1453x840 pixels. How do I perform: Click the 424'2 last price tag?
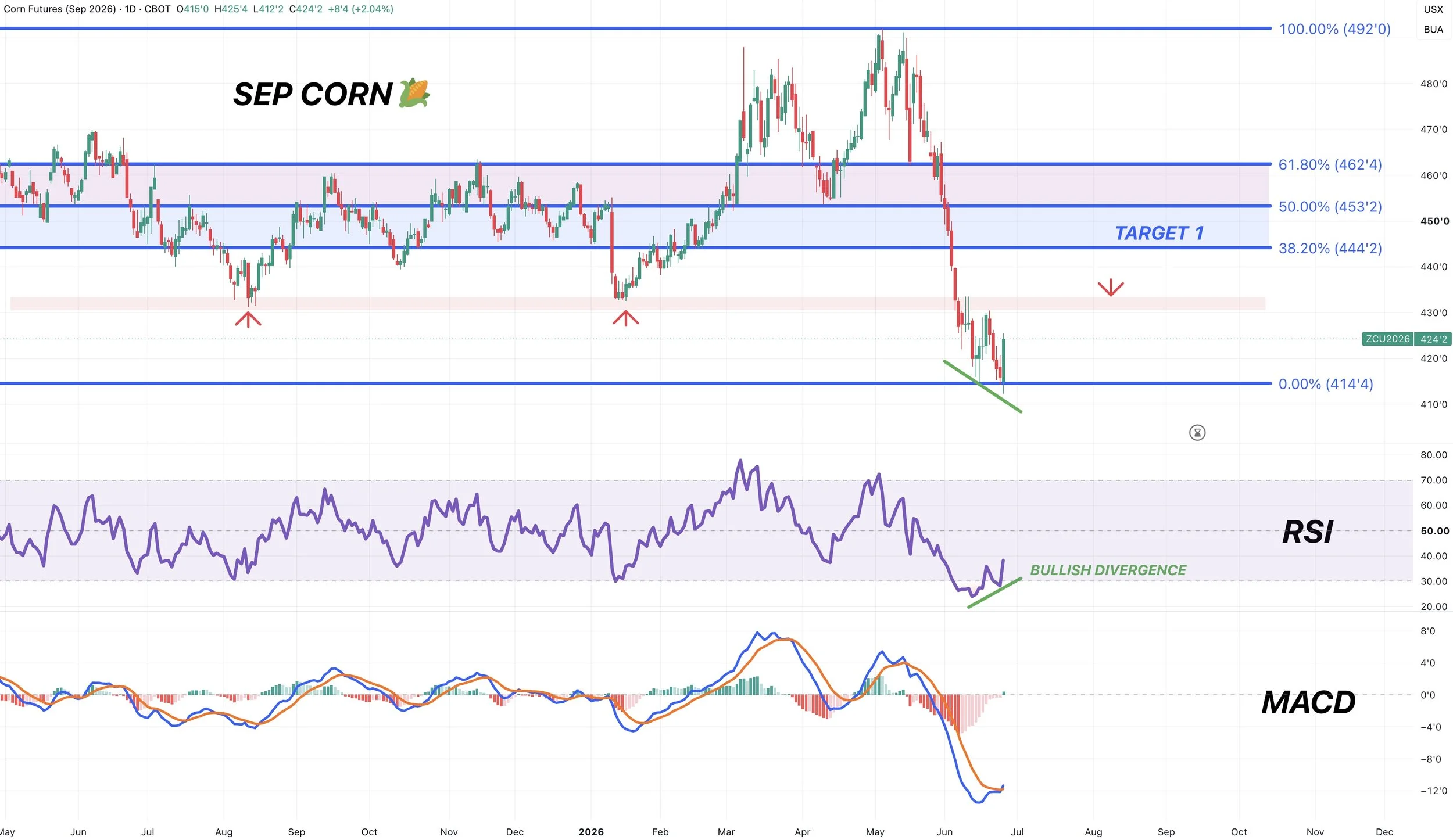[1433, 339]
